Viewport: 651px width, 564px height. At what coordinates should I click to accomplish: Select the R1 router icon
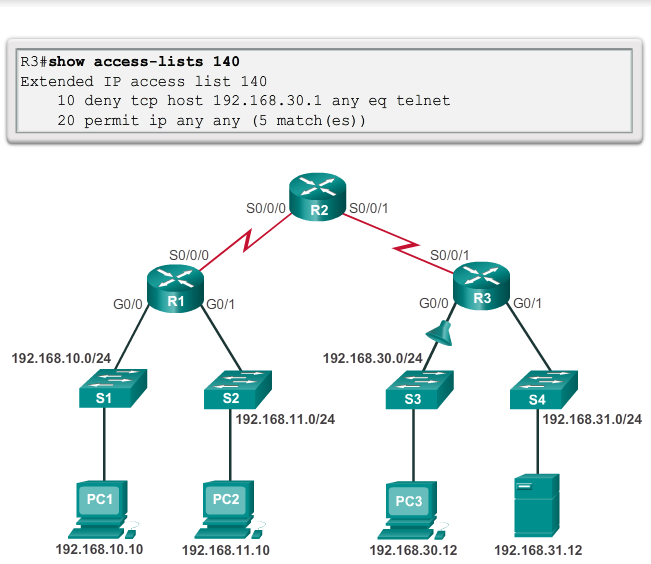(x=176, y=290)
